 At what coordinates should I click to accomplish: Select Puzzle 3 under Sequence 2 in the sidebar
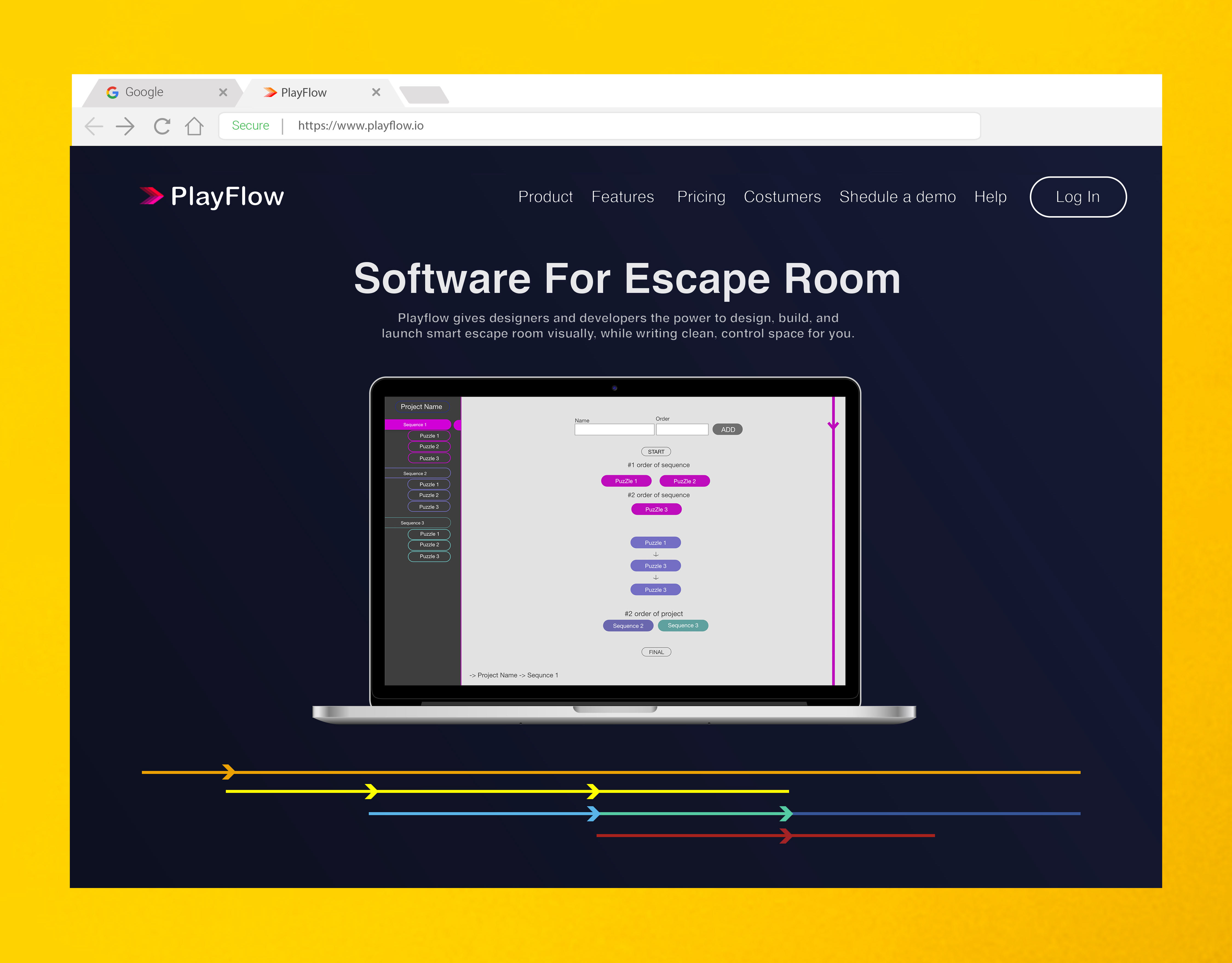[x=429, y=507]
